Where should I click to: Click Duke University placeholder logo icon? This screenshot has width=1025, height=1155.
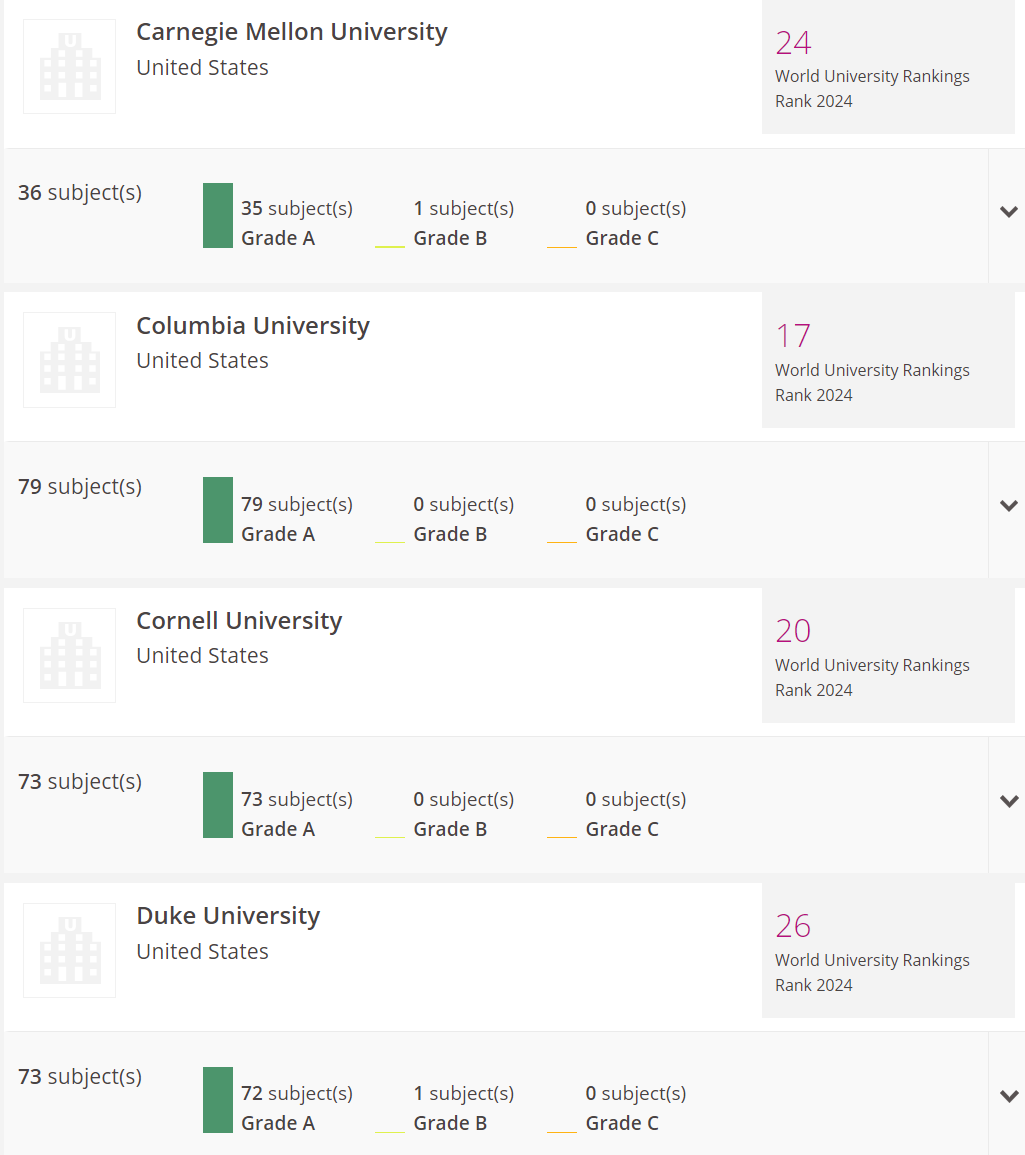click(69, 950)
